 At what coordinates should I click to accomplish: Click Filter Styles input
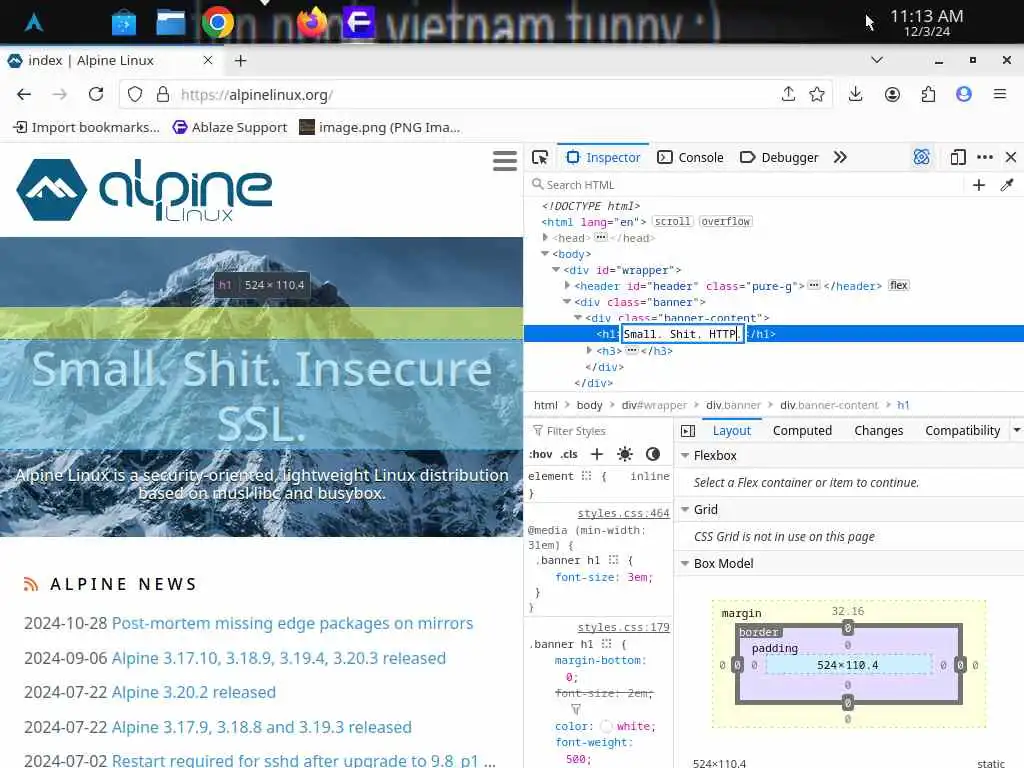coord(600,431)
